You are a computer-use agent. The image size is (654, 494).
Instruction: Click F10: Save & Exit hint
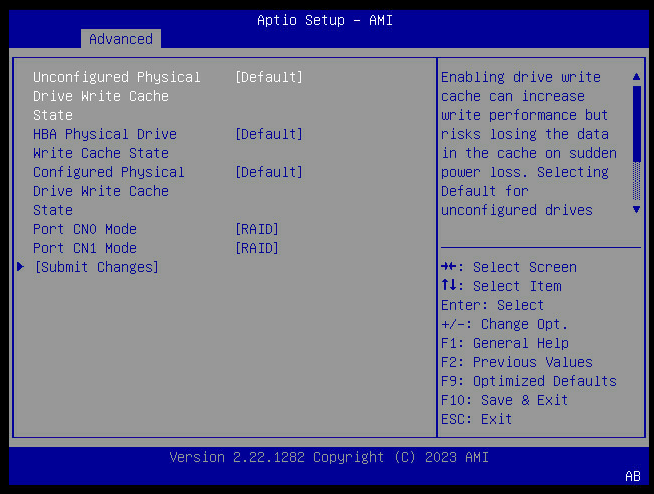click(x=504, y=400)
